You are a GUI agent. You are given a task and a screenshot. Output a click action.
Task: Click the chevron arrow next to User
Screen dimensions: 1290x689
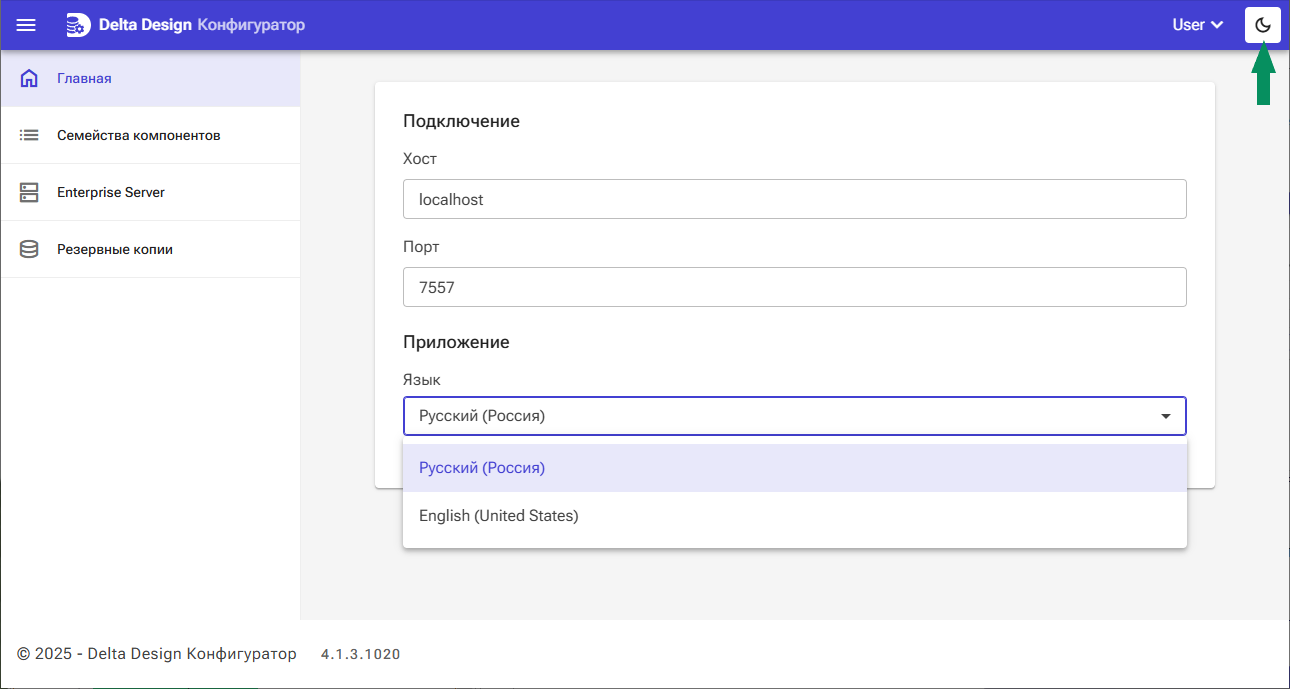(x=1217, y=25)
